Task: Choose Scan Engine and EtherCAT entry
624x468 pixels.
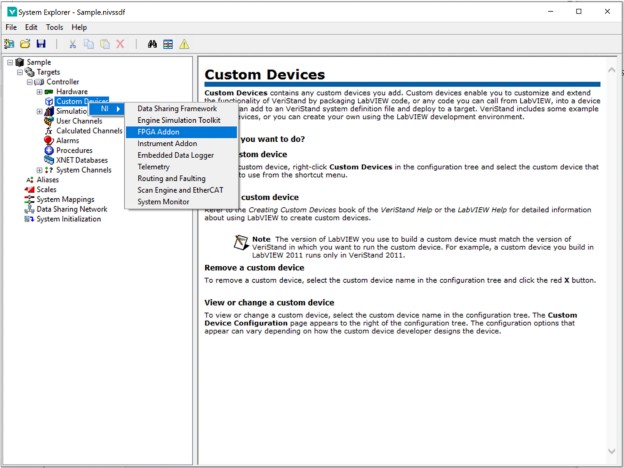Action: click(x=181, y=190)
